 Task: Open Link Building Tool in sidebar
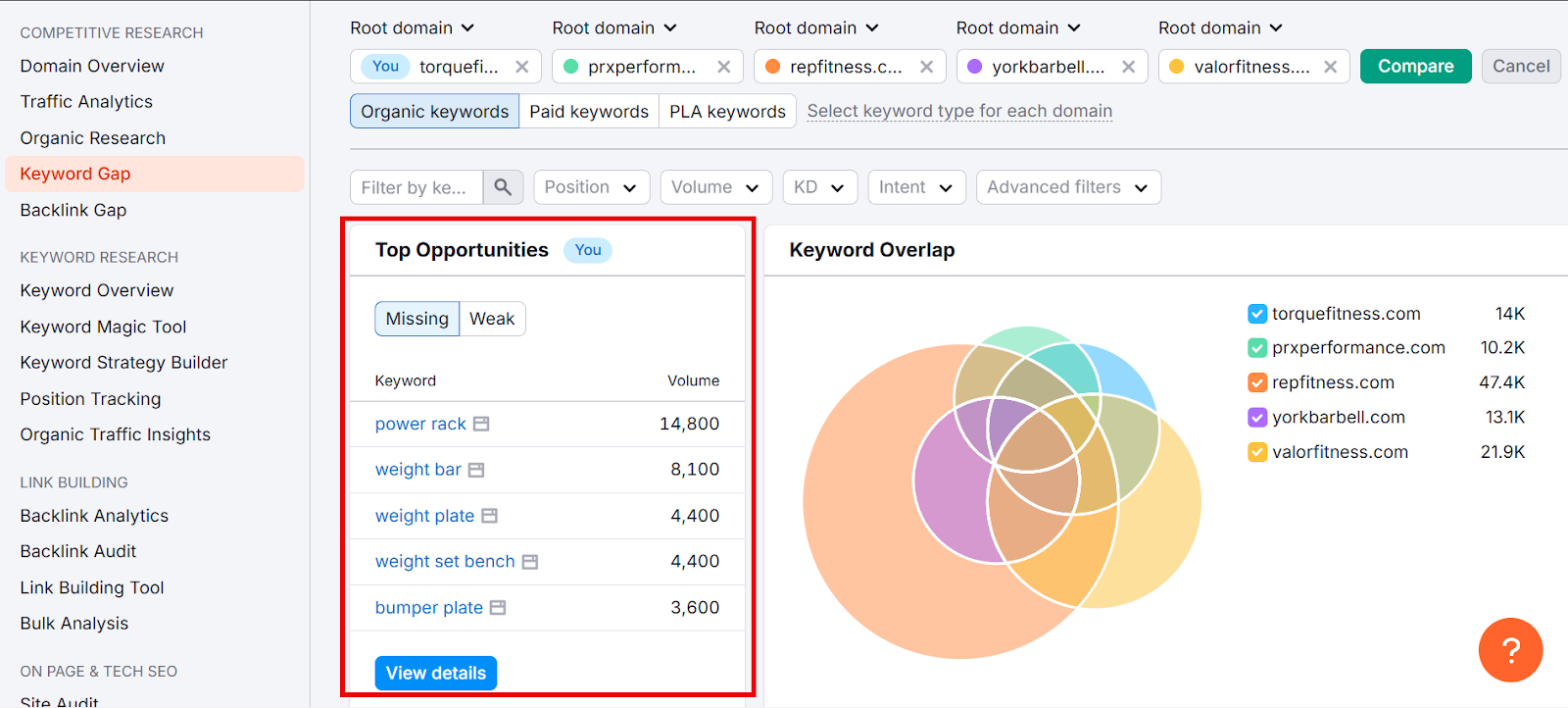[x=92, y=587]
